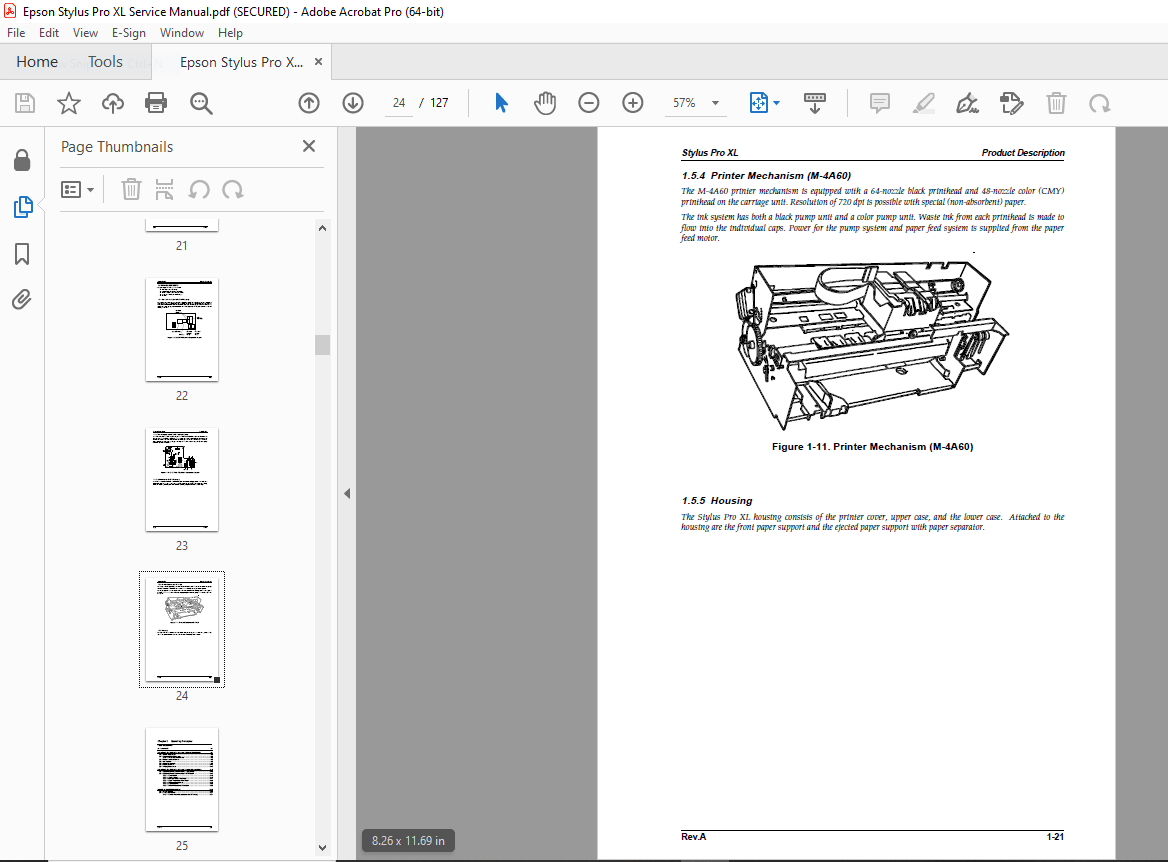This screenshot has width=1168, height=862.
Task: Select the Sign document tool
Action: coord(967,103)
